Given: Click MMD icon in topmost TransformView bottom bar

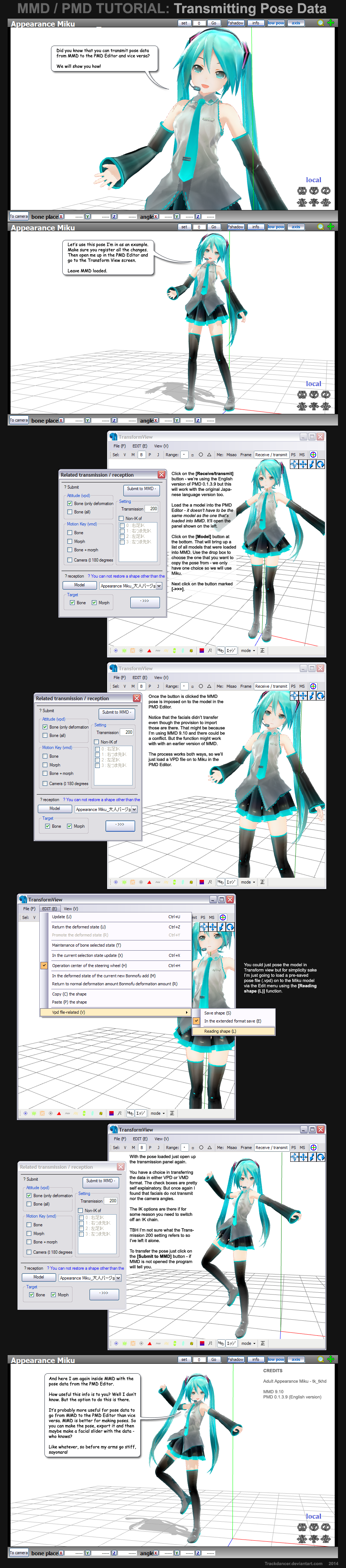Looking at the screenshot, I should 221,651.
